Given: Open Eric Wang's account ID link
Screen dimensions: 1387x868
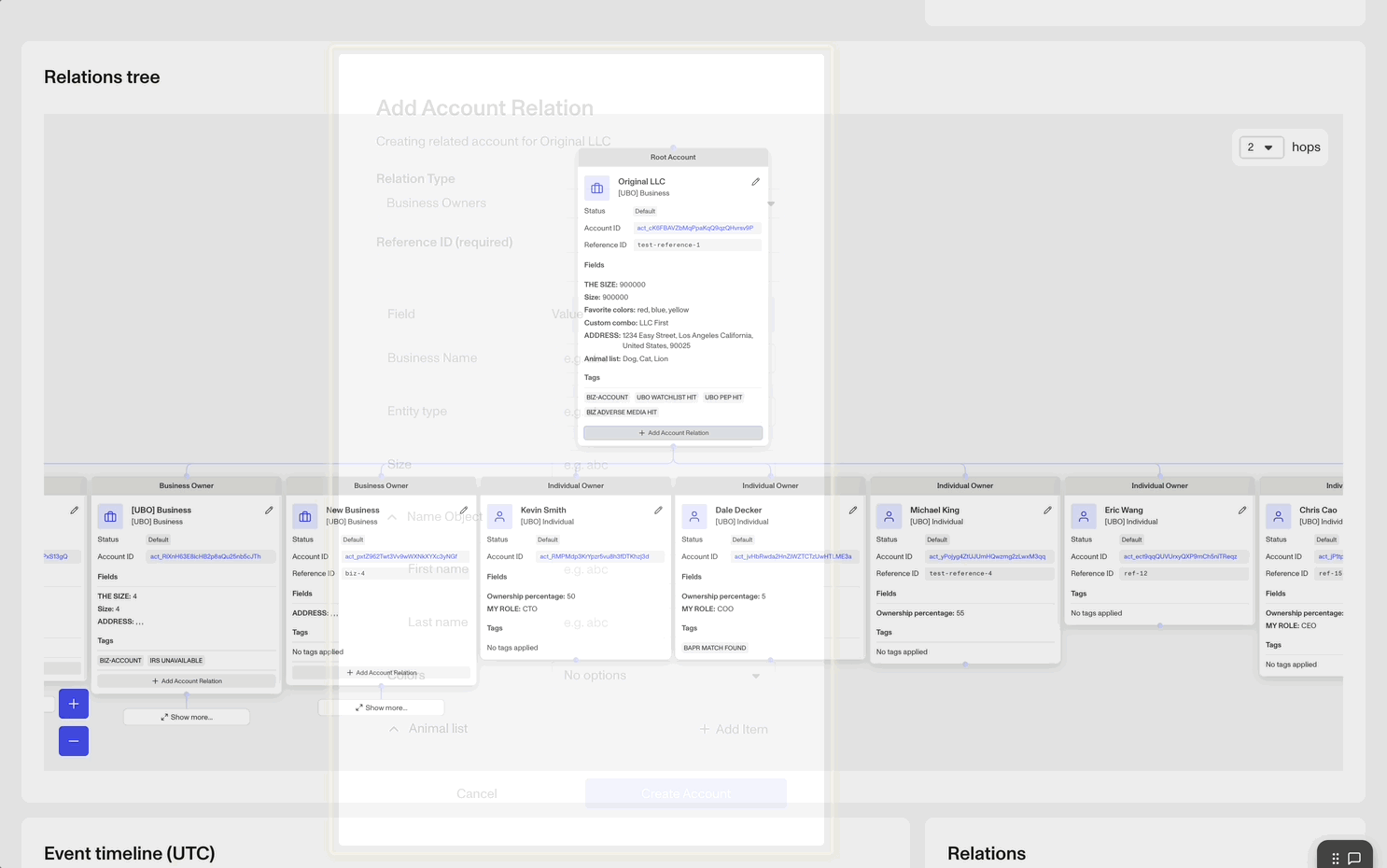Looking at the screenshot, I should [x=1180, y=556].
